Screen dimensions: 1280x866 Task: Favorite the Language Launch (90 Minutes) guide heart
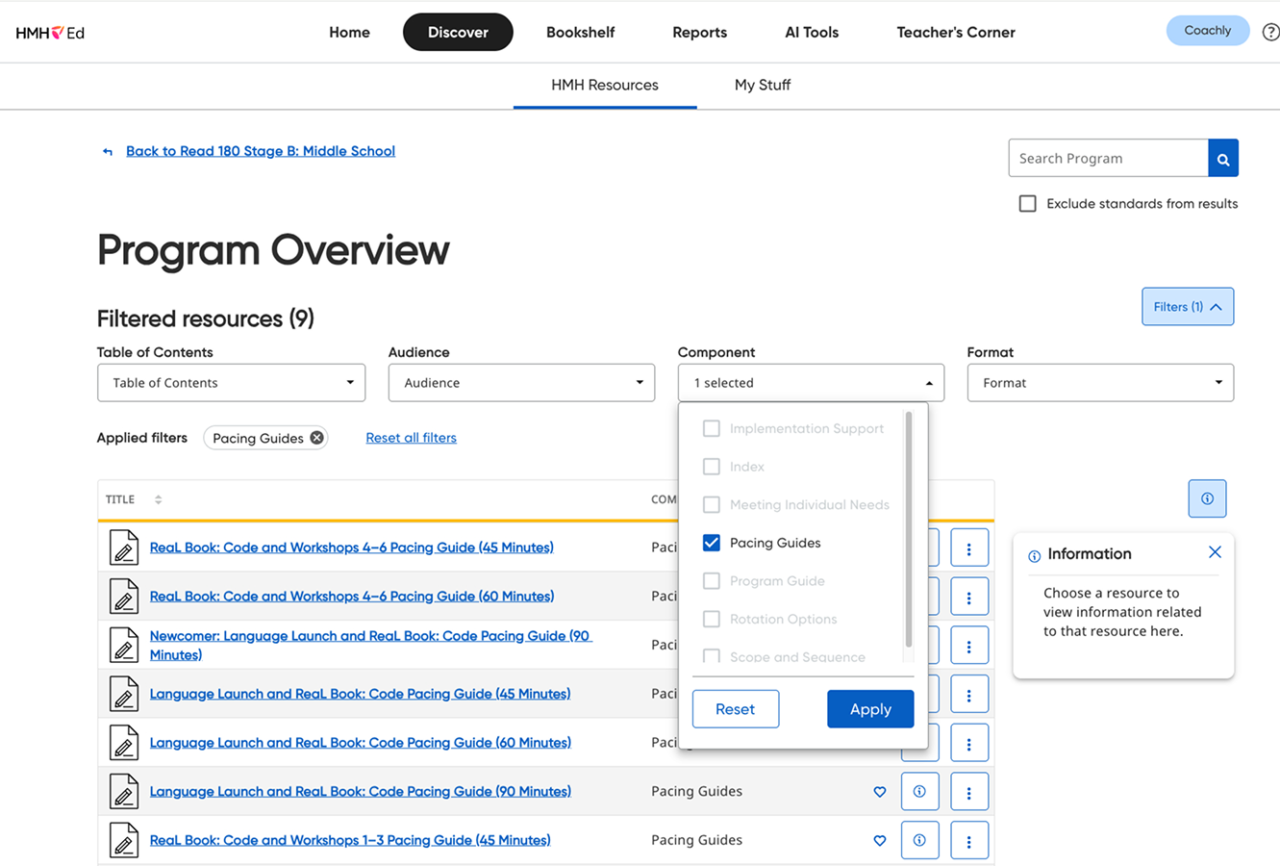pyautogui.click(x=880, y=791)
